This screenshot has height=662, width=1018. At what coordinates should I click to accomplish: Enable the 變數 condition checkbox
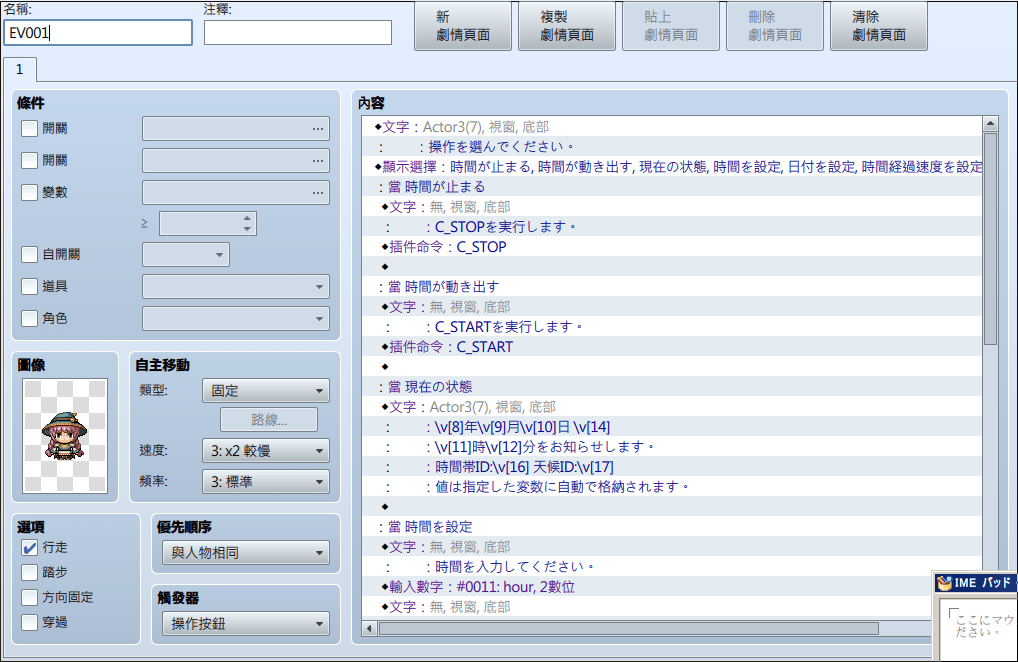(29, 192)
